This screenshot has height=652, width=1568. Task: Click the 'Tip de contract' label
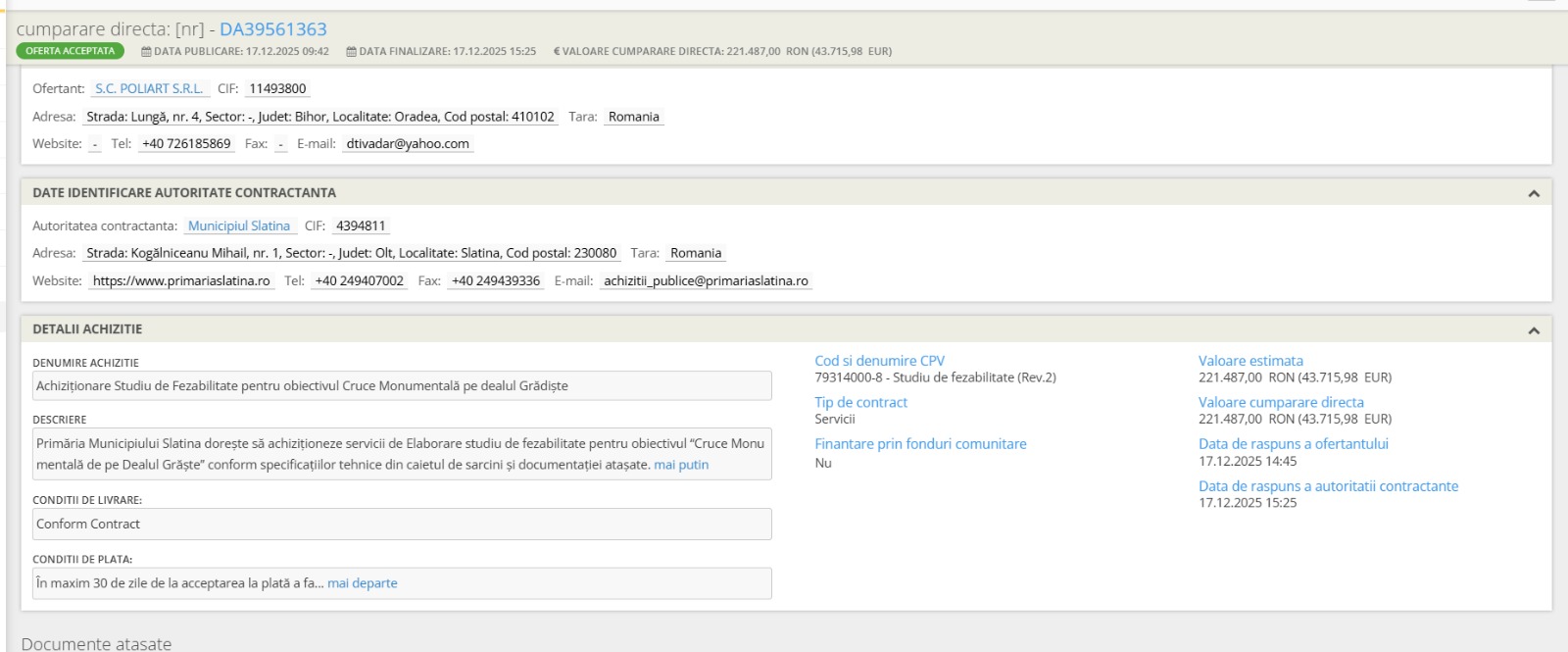point(860,402)
